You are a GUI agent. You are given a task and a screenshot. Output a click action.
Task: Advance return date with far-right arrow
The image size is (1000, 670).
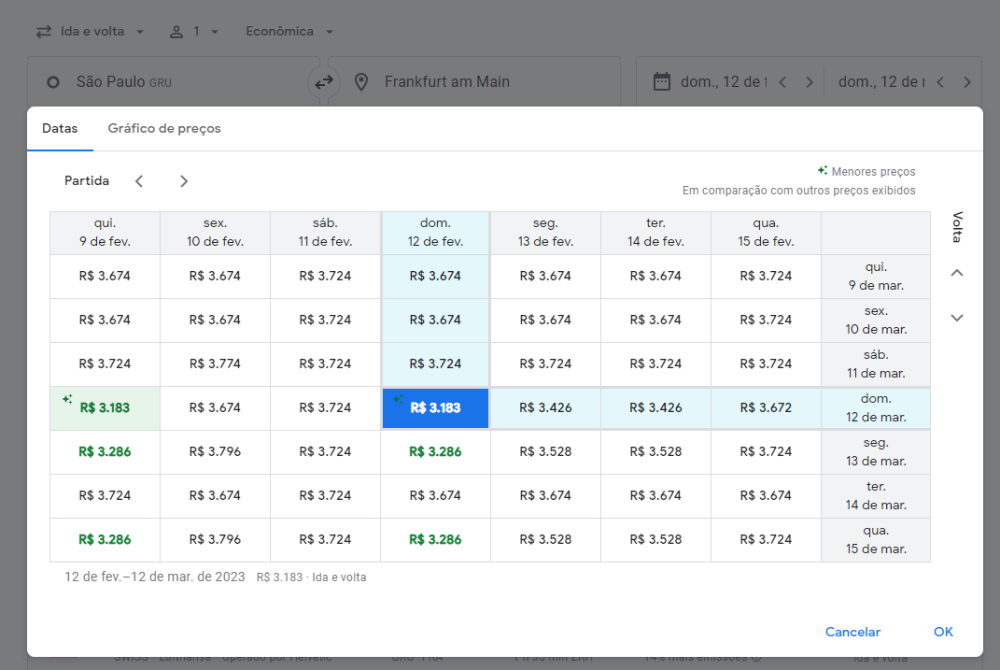click(966, 82)
